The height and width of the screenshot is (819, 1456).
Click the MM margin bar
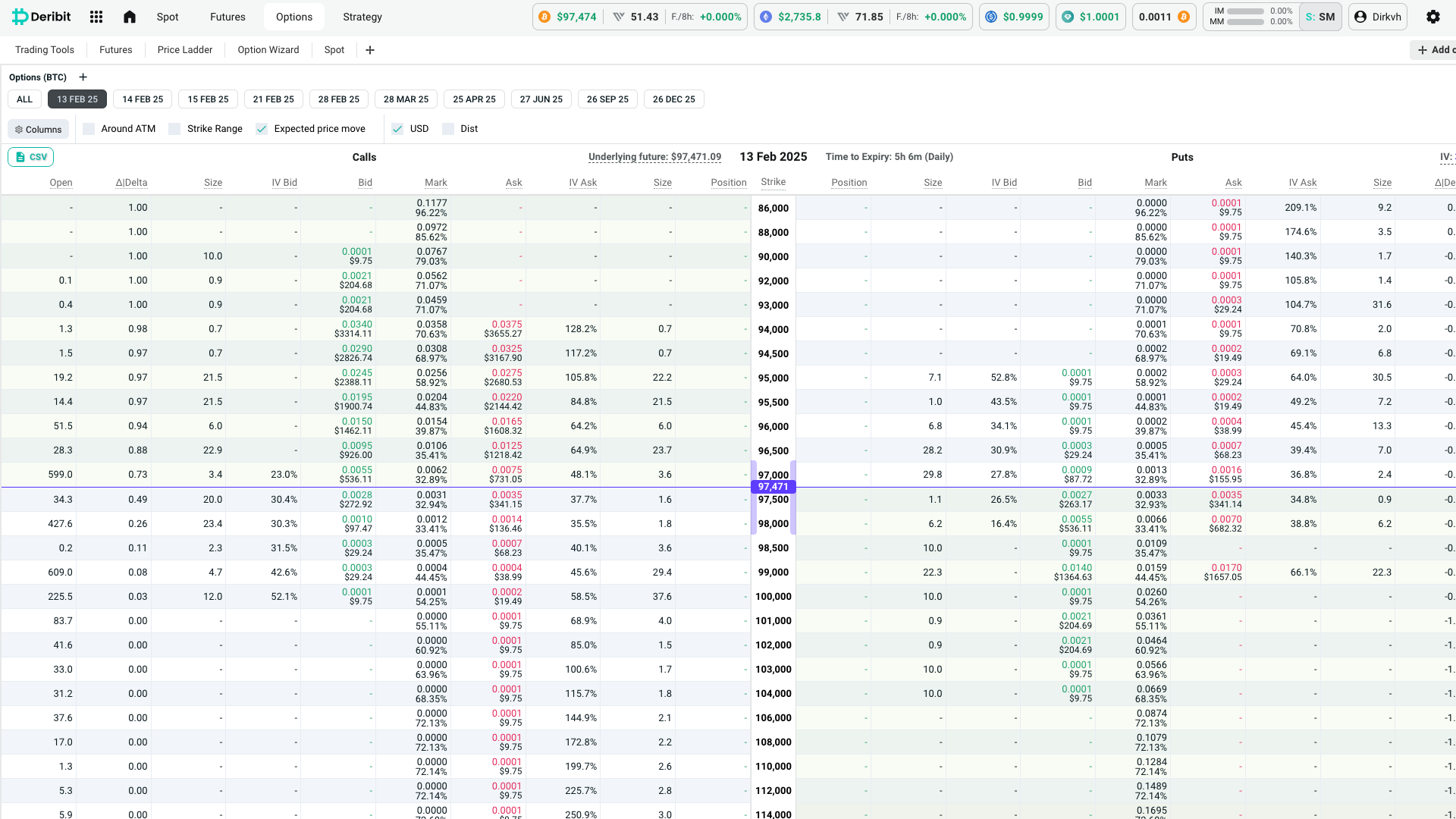(1245, 21)
